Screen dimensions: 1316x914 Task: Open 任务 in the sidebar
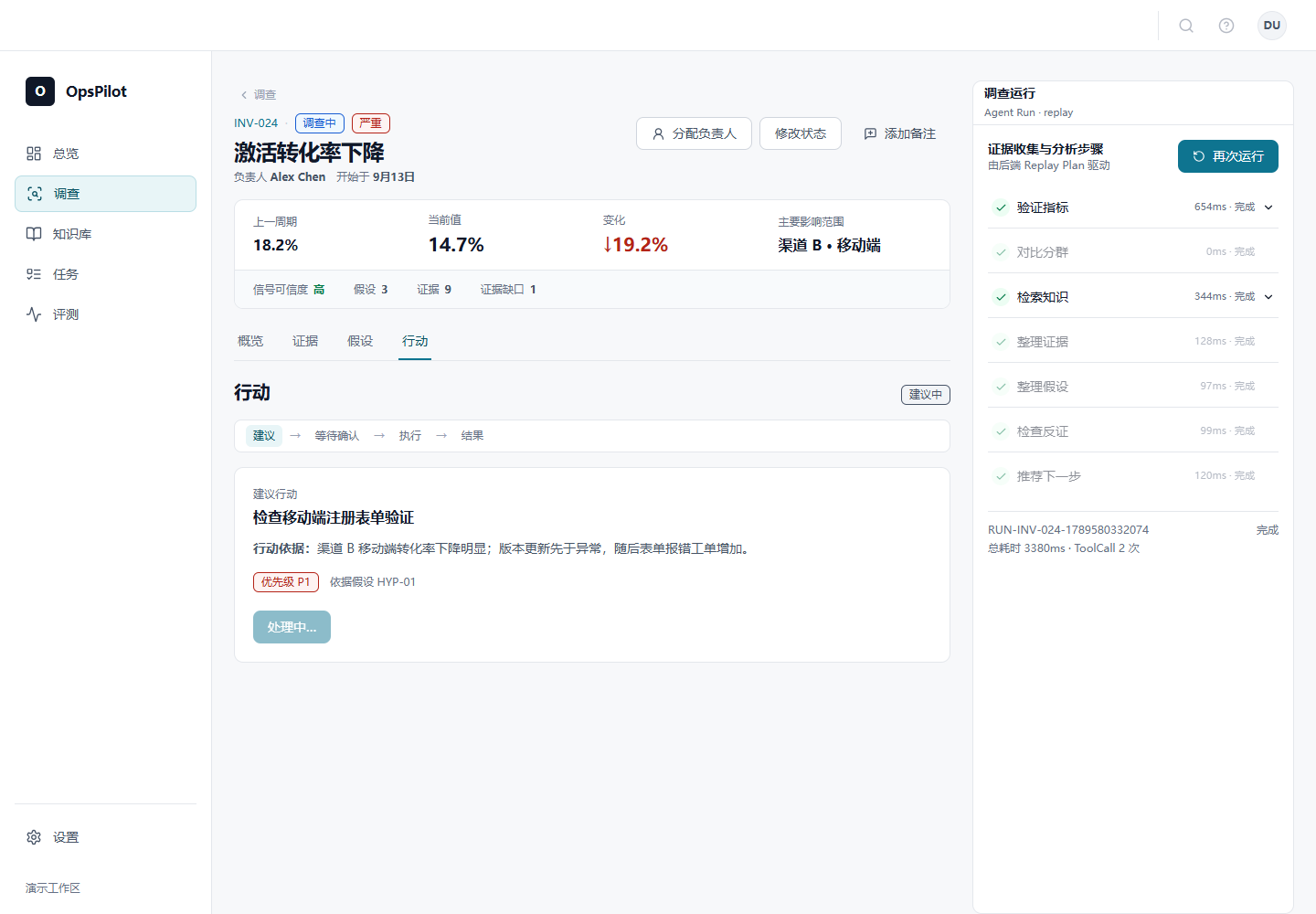[105, 274]
